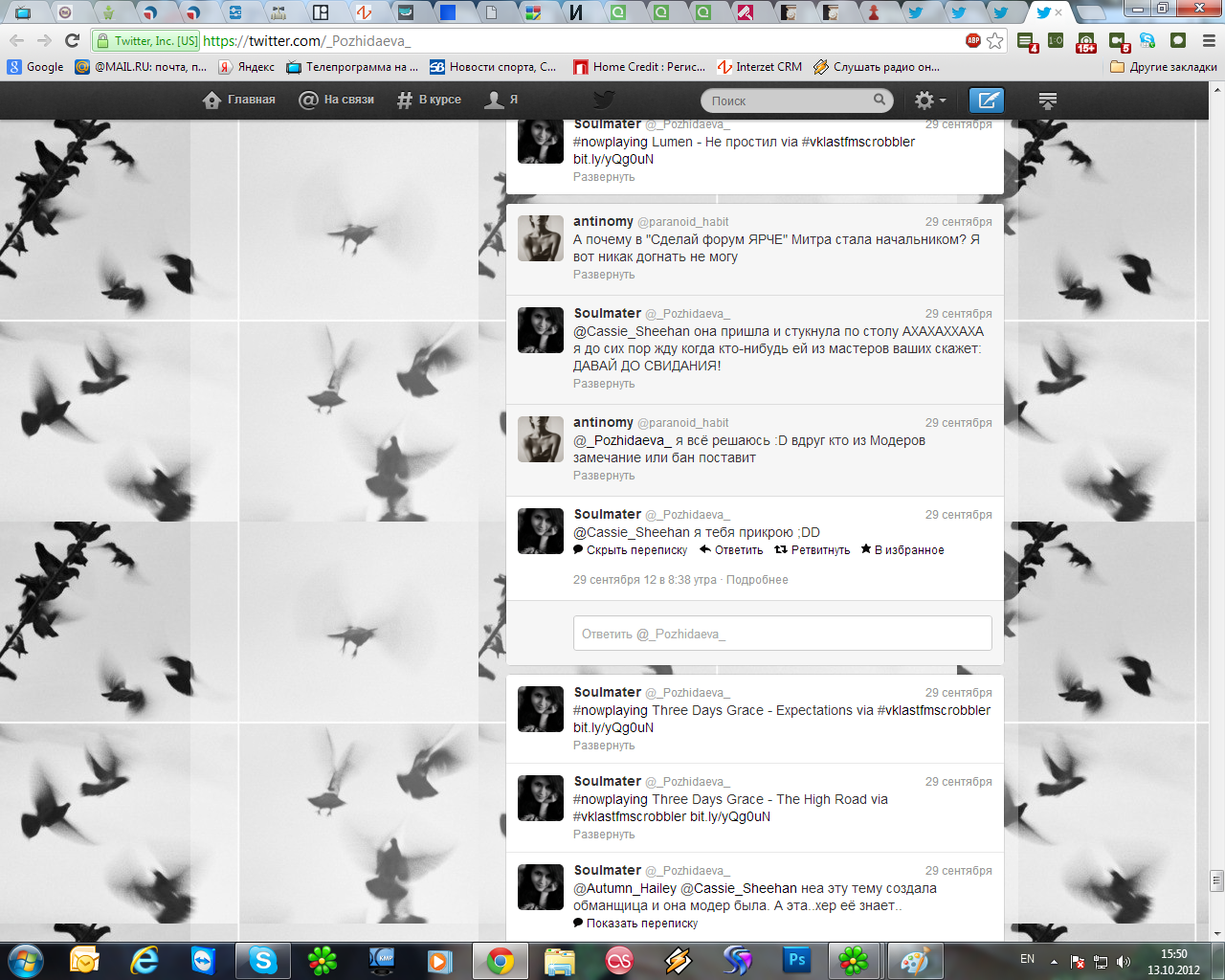Reload the page with refresh button

pyautogui.click(x=72, y=40)
